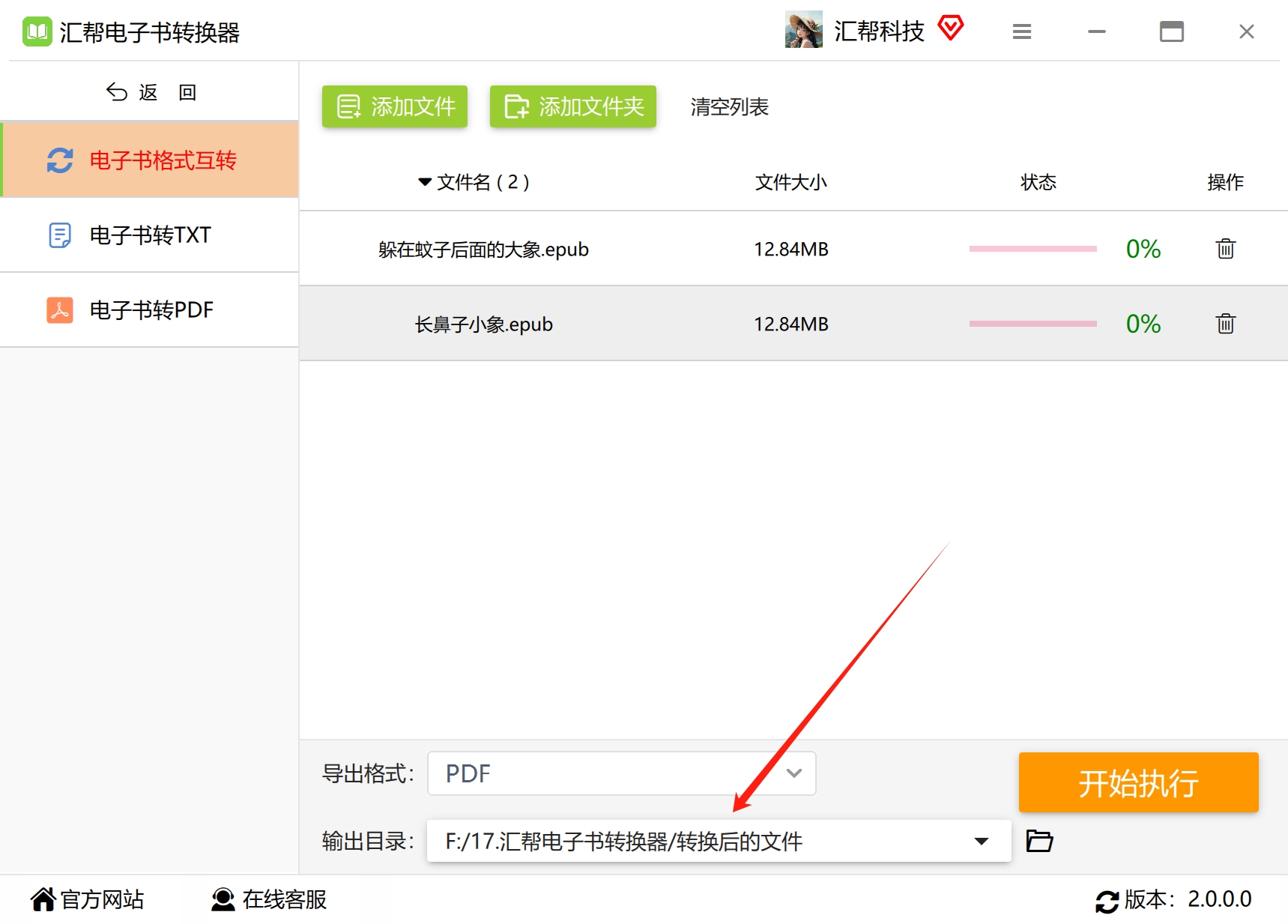Select the 电子书格式互转 tab
The height and width of the screenshot is (924, 1288).
(150, 160)
